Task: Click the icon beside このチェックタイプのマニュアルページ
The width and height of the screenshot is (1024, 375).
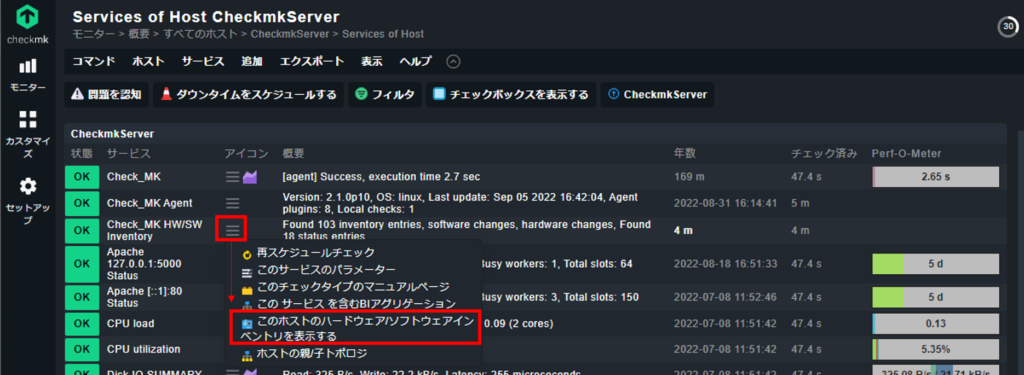Action: [247, 289]
